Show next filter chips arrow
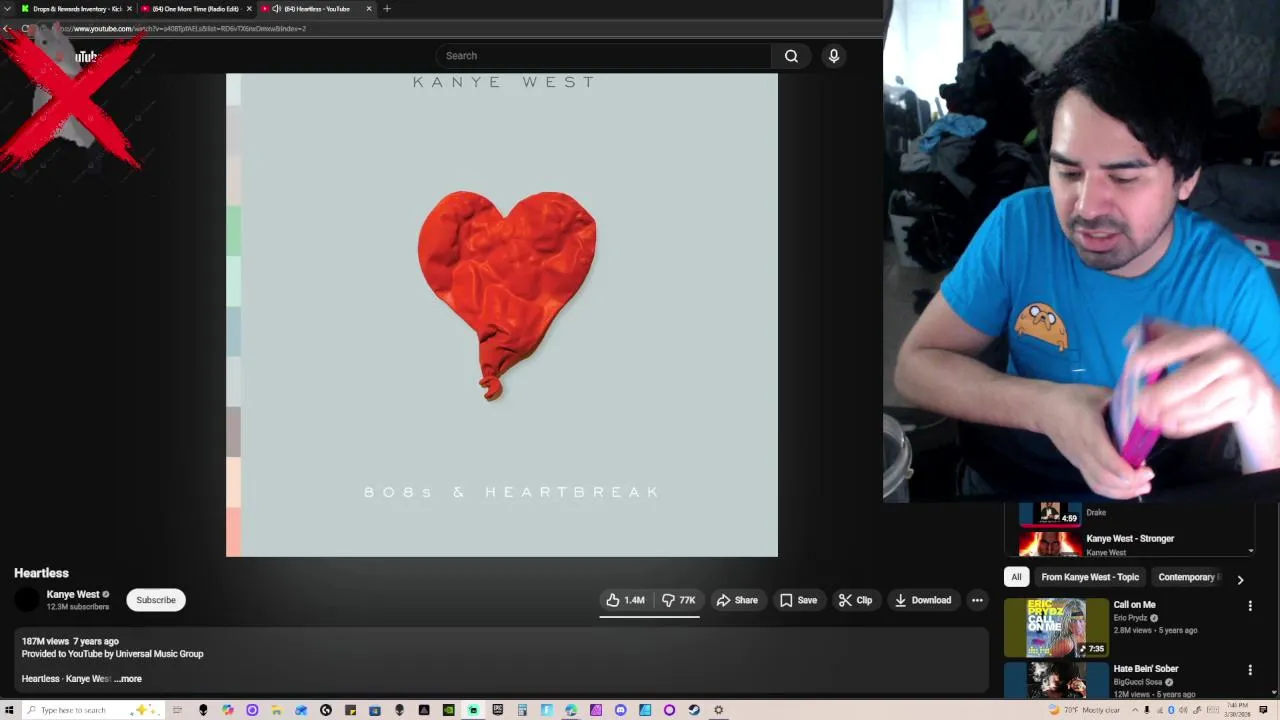The image size is (1280, 720). pos(1240,579)
